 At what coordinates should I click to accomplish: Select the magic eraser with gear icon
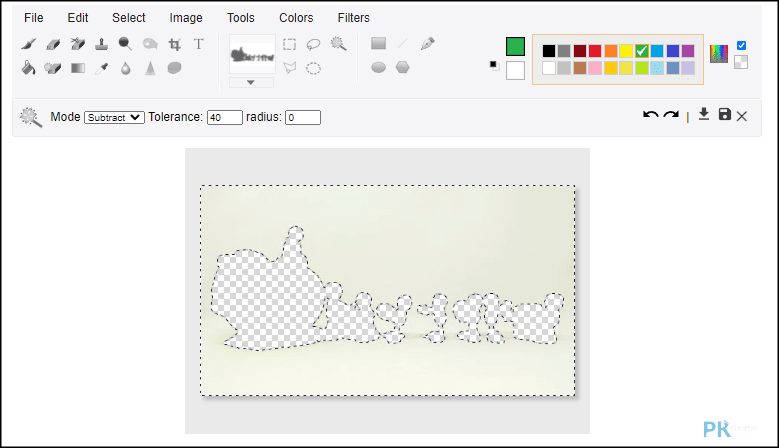coord(53,68)
